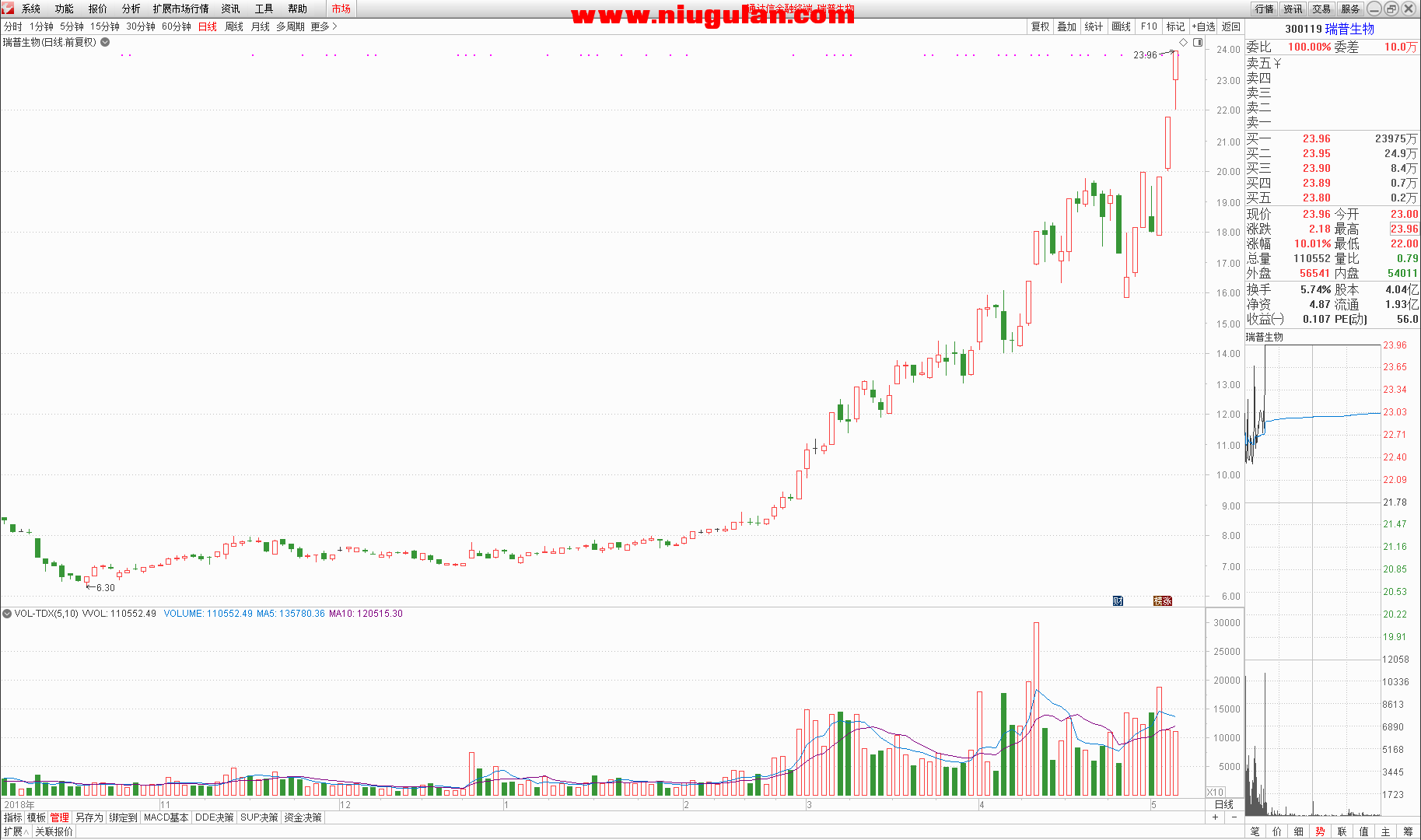Open the 帮助 menu
This screenshot has width=1421, height=840.
(298, 9)
